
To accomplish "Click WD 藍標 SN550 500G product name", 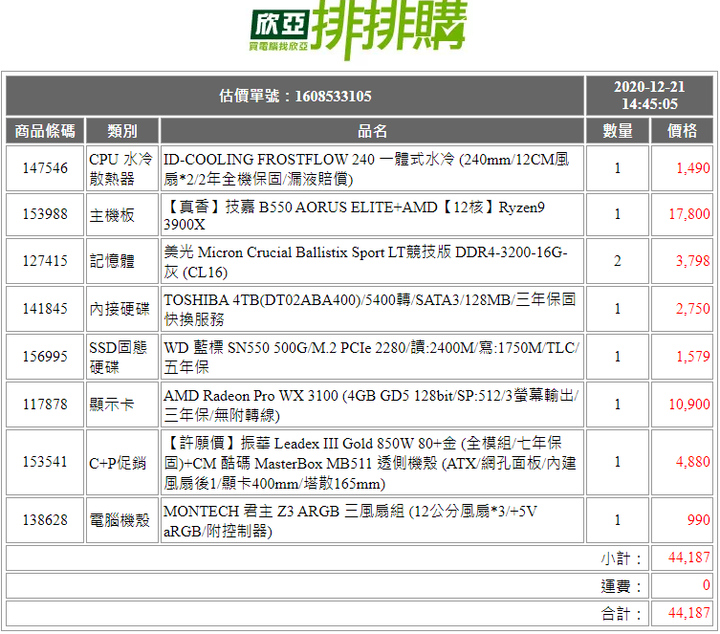I will coord(372,357).
